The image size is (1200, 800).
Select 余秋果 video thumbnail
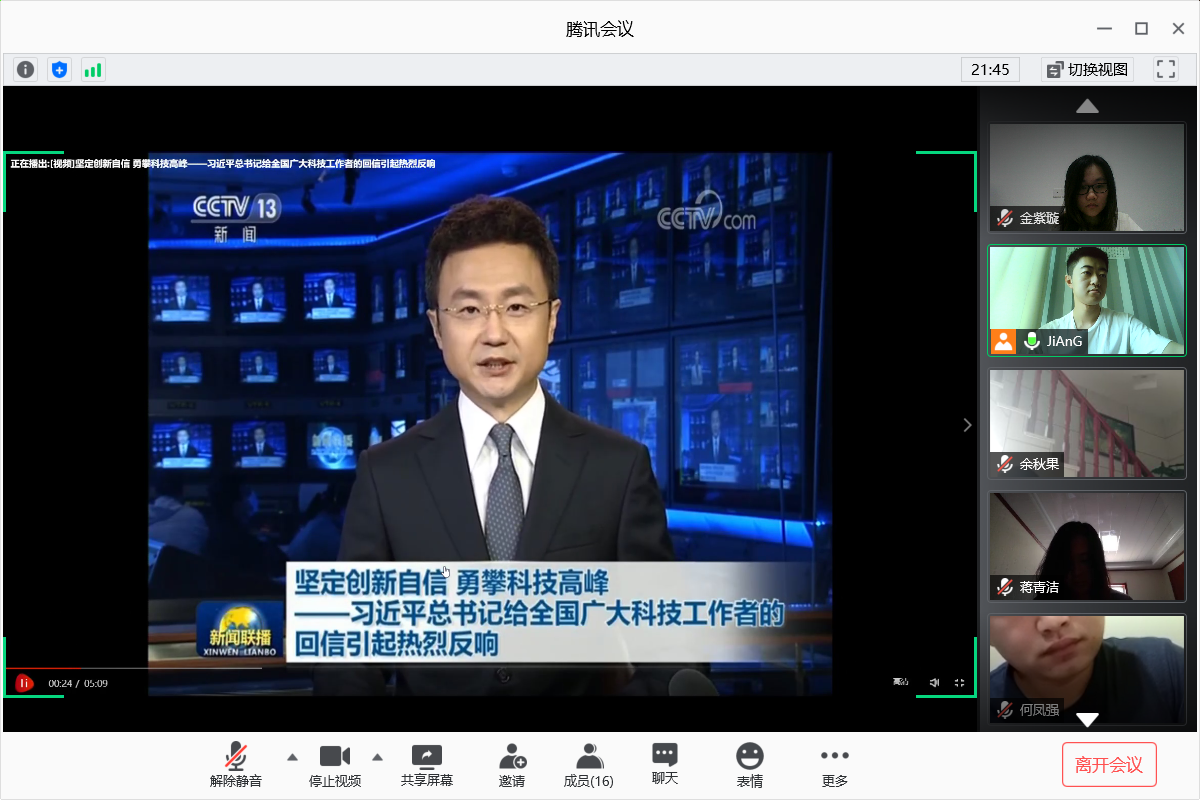coord(1087,424)
